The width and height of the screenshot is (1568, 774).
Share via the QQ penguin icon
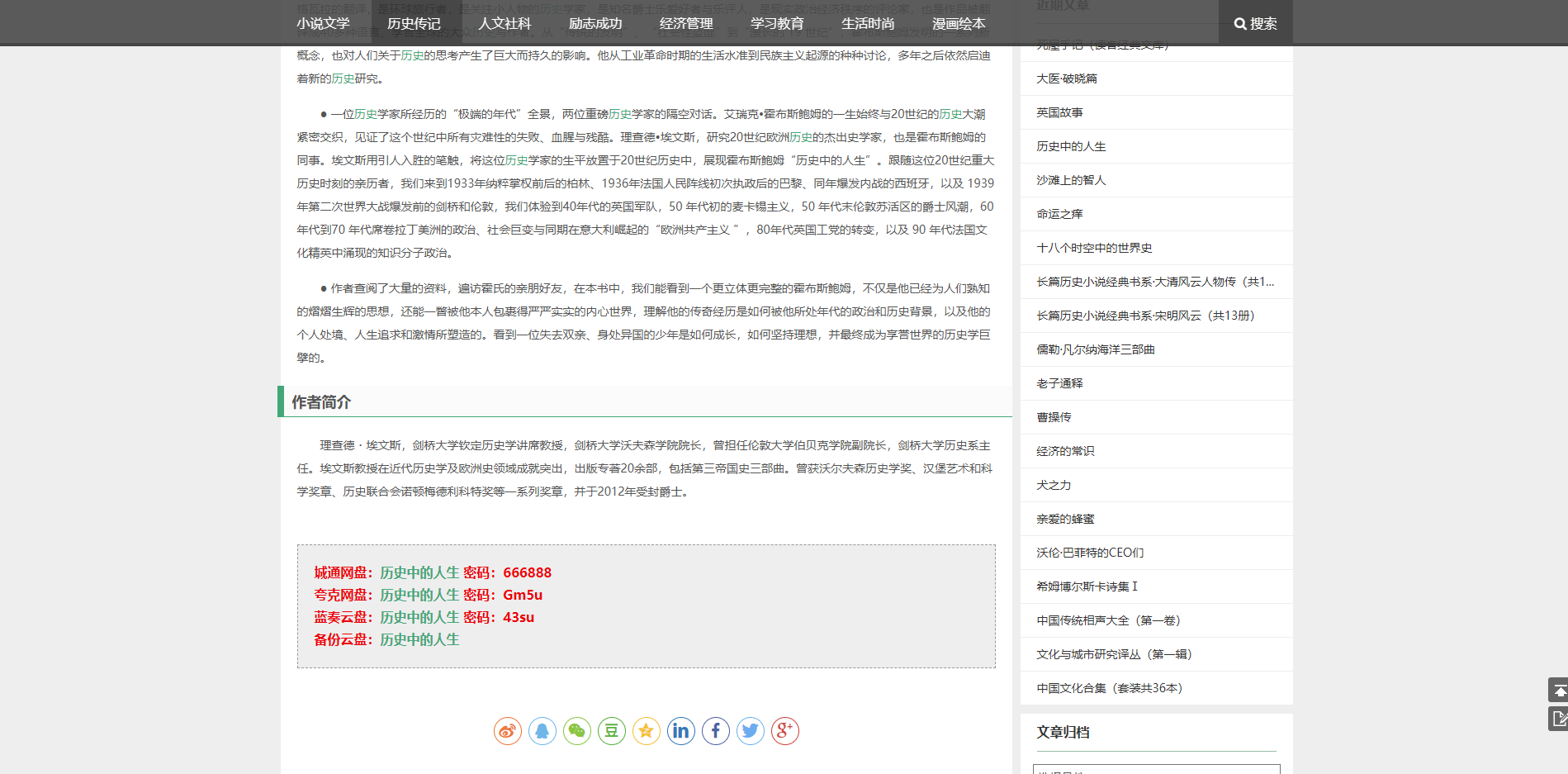click(x=542, y=731)
